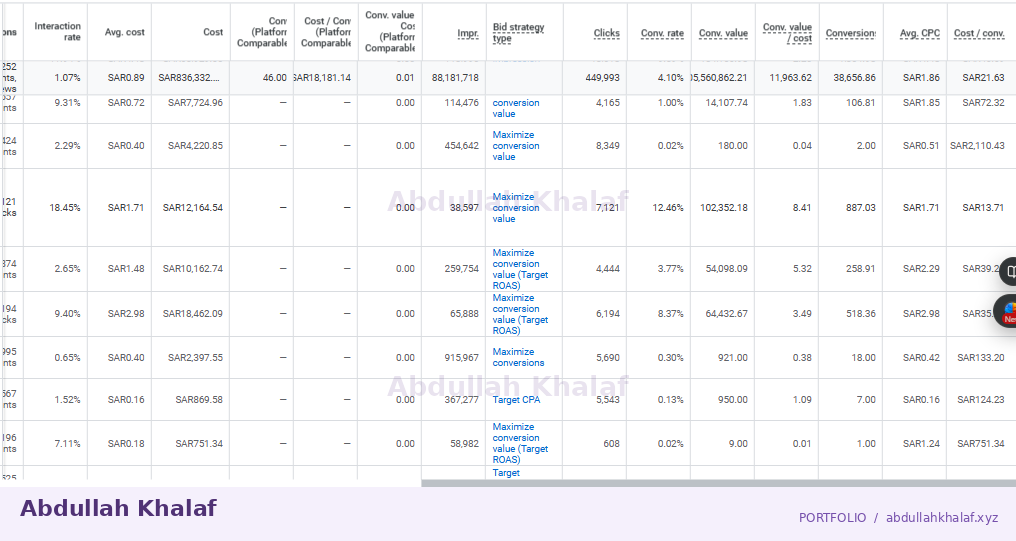Open Maximize conversion value link in SAR12,164.54 row
1016x541 pixels.
point(516,207)
